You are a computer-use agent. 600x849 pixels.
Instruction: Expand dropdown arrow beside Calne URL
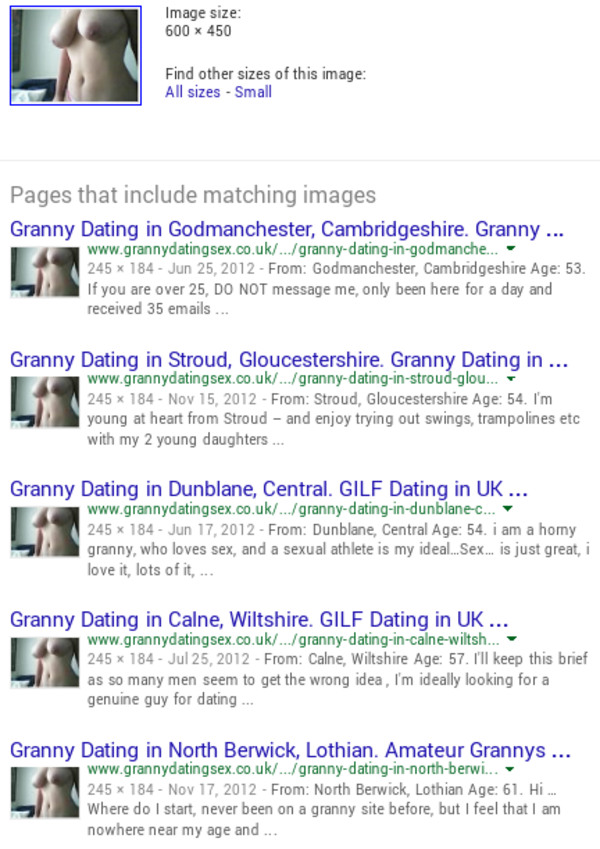click(512, 639)
